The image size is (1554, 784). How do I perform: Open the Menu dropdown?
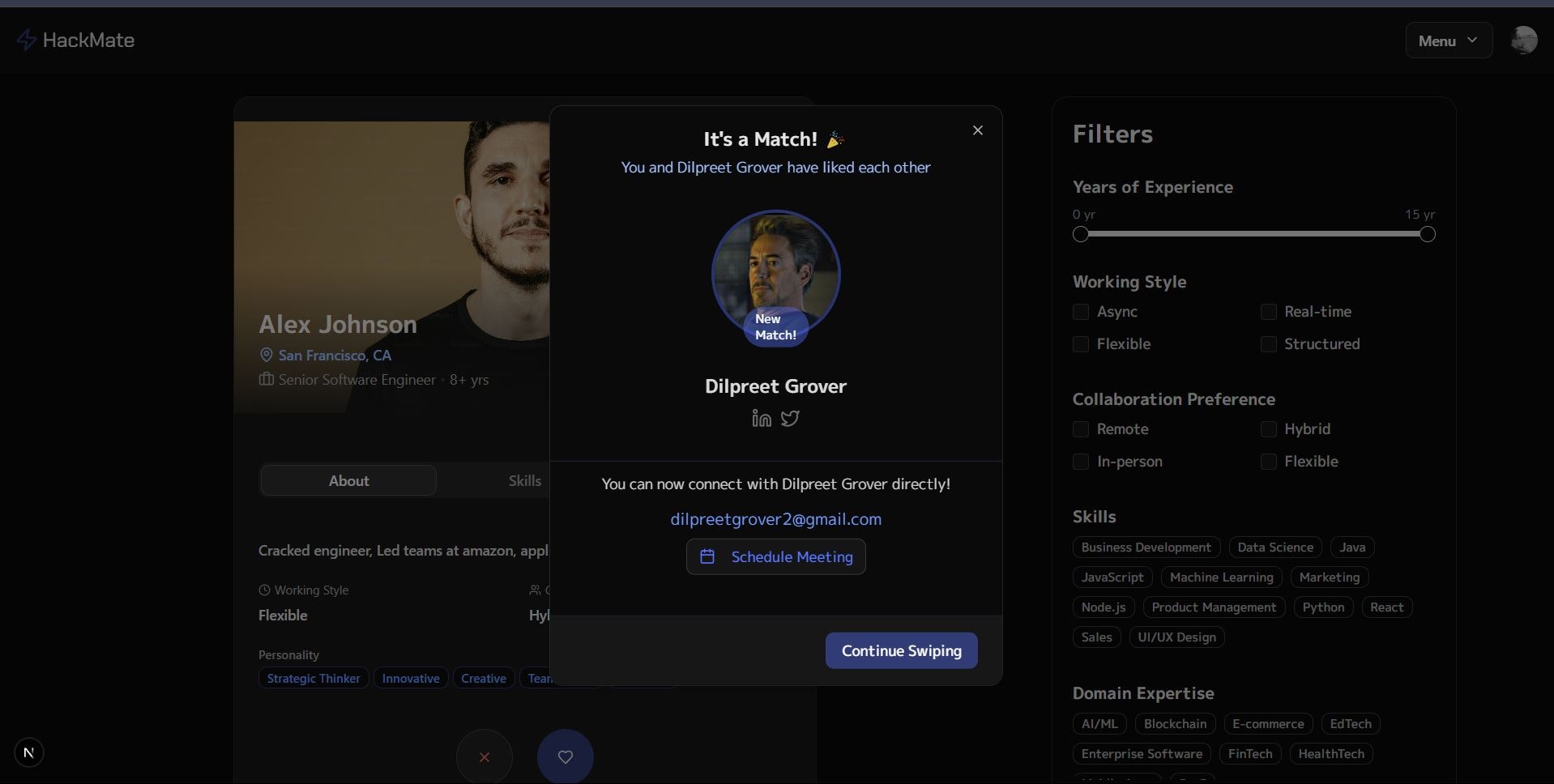pos(1448,40)
